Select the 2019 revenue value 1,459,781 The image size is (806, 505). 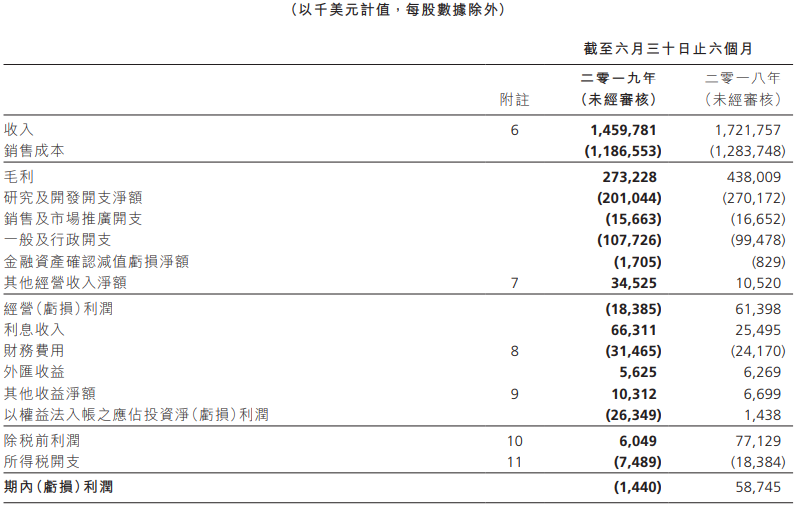623,130
